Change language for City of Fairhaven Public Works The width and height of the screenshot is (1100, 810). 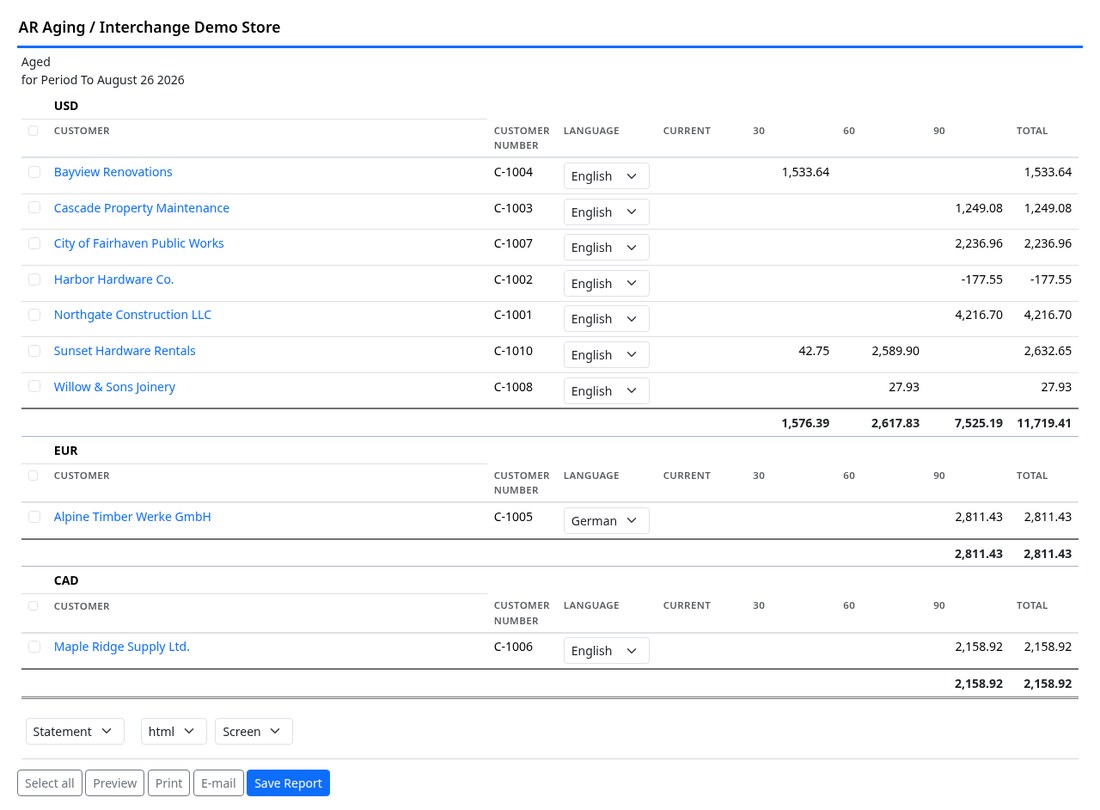pyautogui.click(x=606, y=248)
